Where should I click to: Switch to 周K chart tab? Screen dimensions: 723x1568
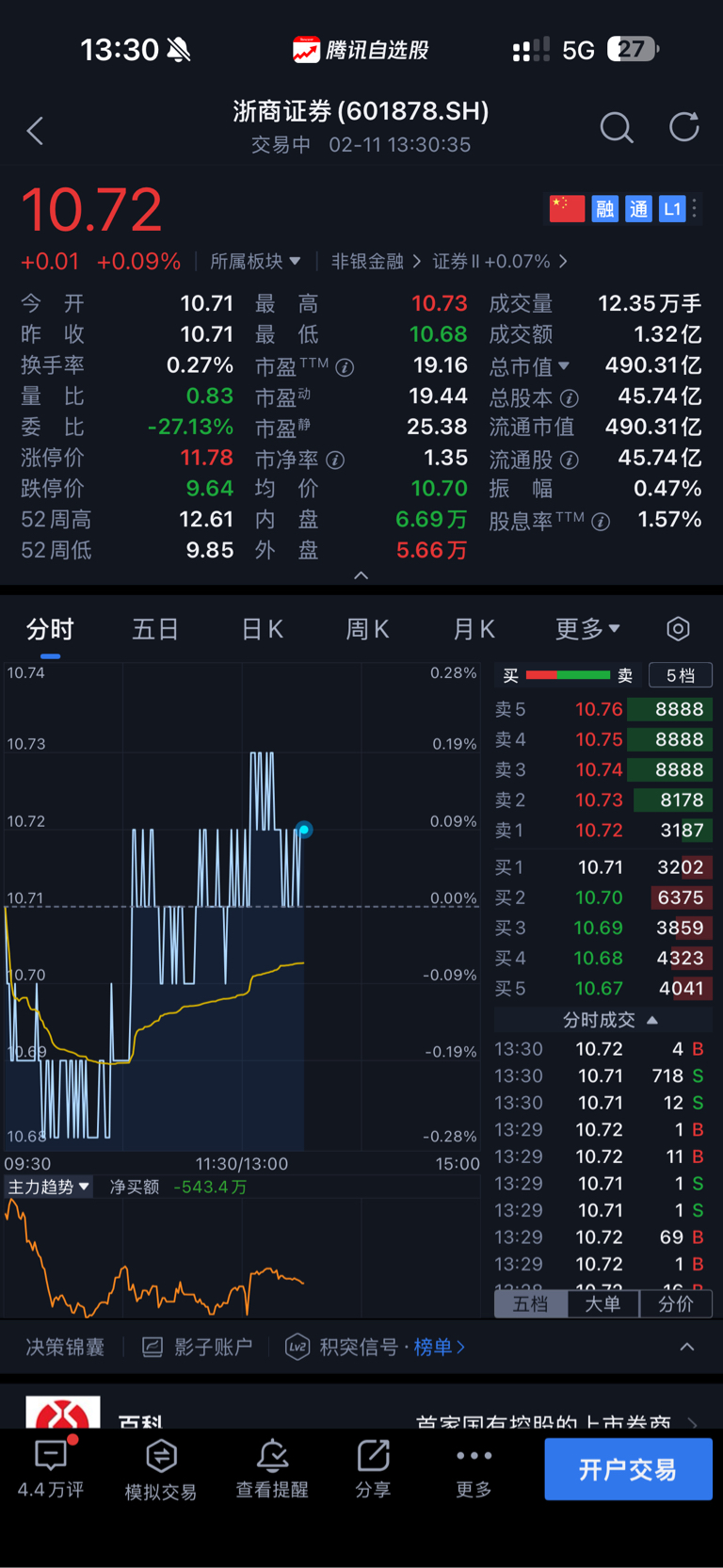tap(367, 628)
